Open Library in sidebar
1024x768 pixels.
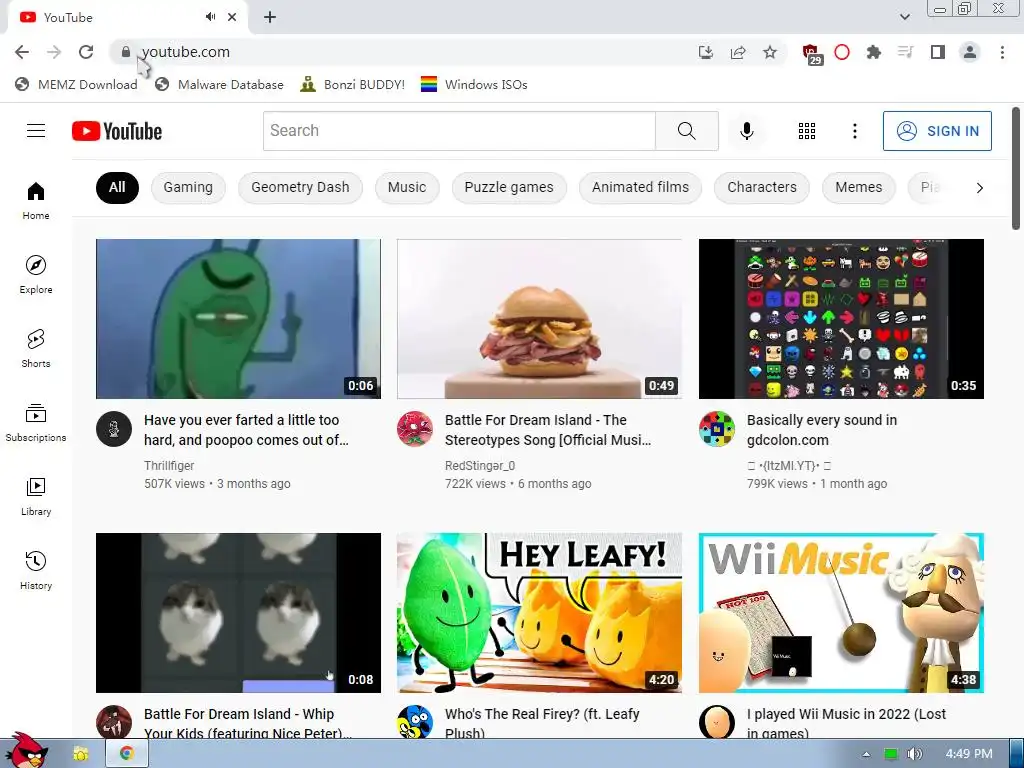pyautogui.click(x=36, y=496)
